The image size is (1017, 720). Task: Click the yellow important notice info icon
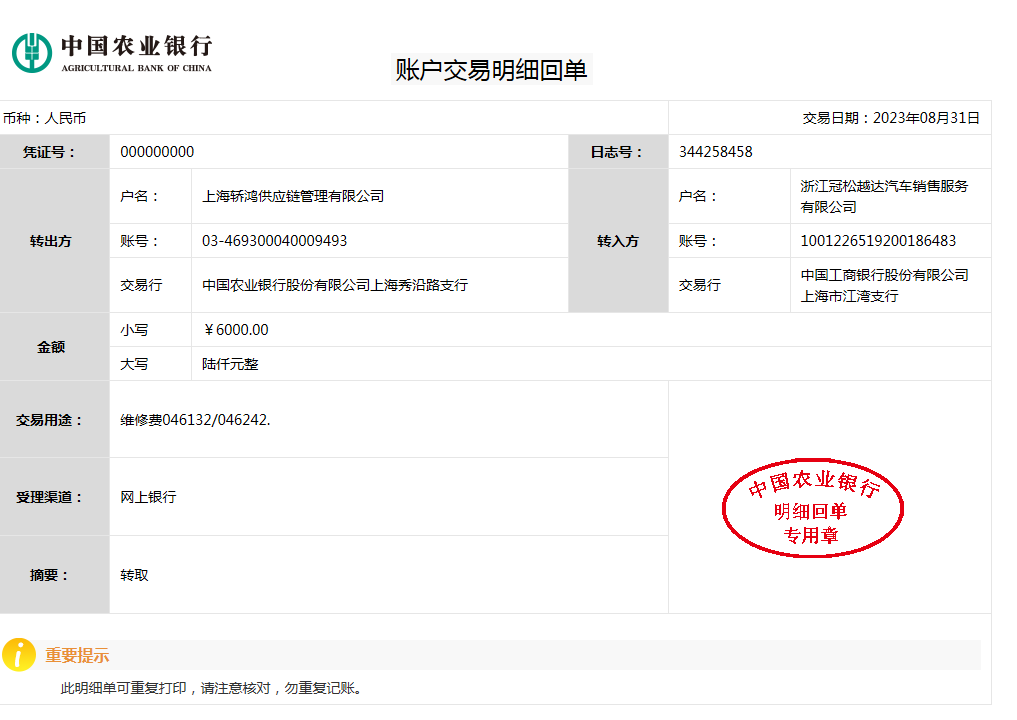pos(19,655)
